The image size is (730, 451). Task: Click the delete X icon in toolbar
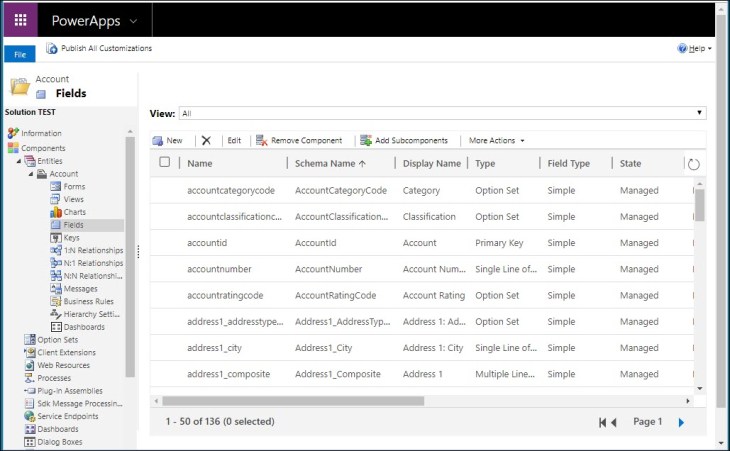pos(206,141)
